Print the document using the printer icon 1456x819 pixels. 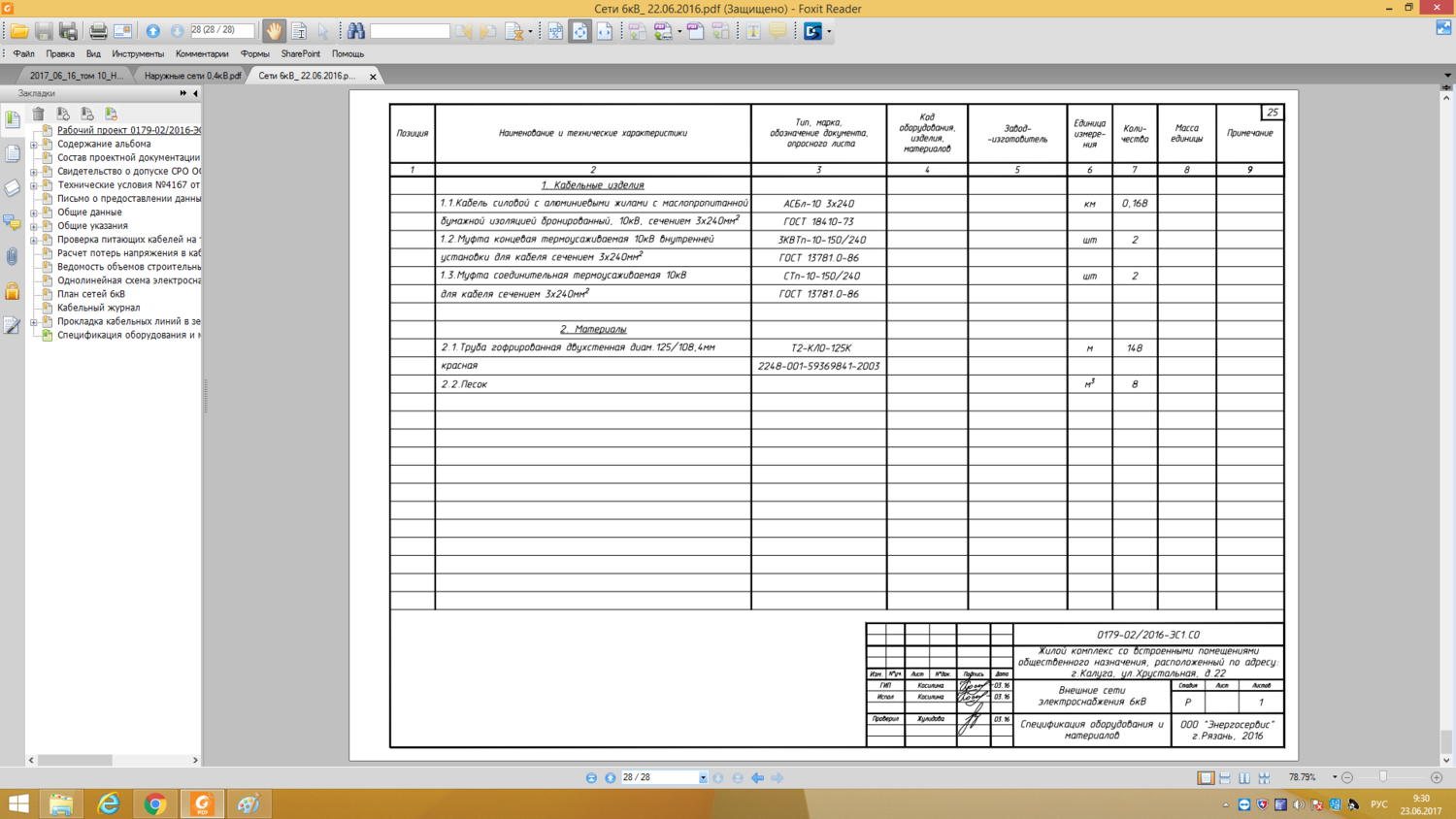click(98, 31)
